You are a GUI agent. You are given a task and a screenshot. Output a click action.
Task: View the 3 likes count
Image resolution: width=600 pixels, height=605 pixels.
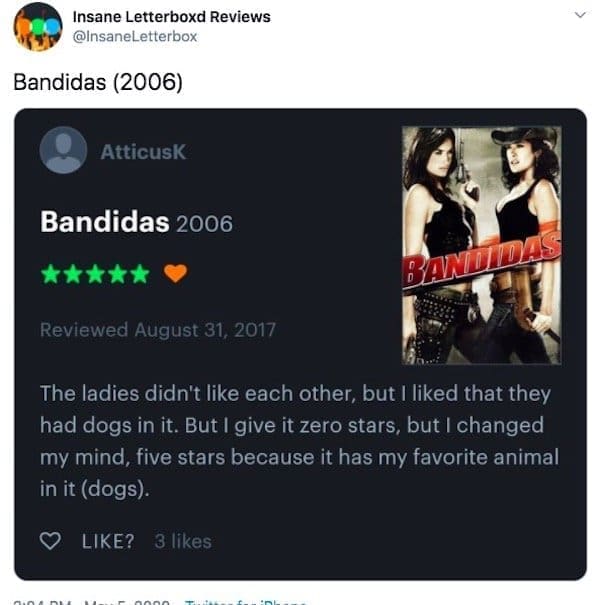click(183, 541)
